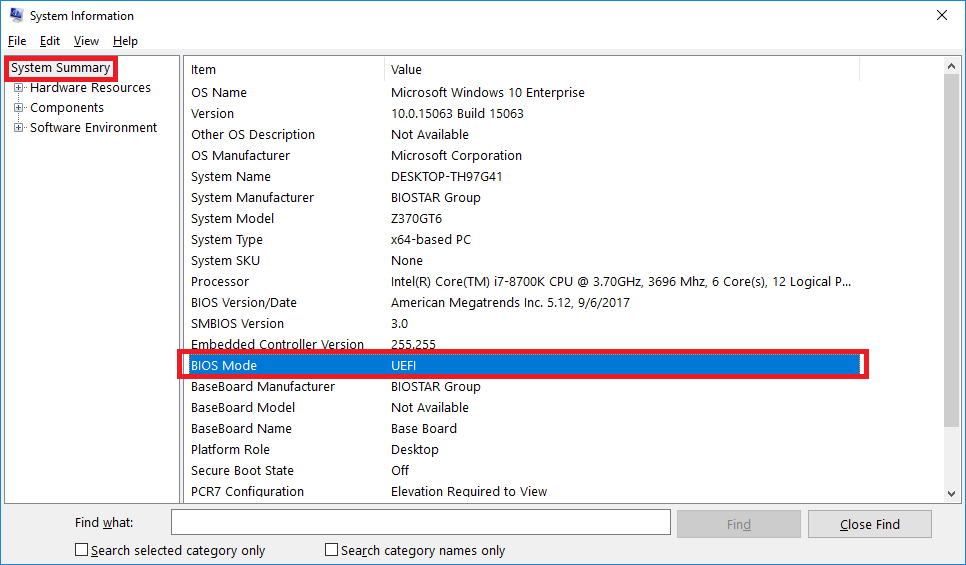
Task: Click the value DESKTOP-TH97G41
Action: 446,176
